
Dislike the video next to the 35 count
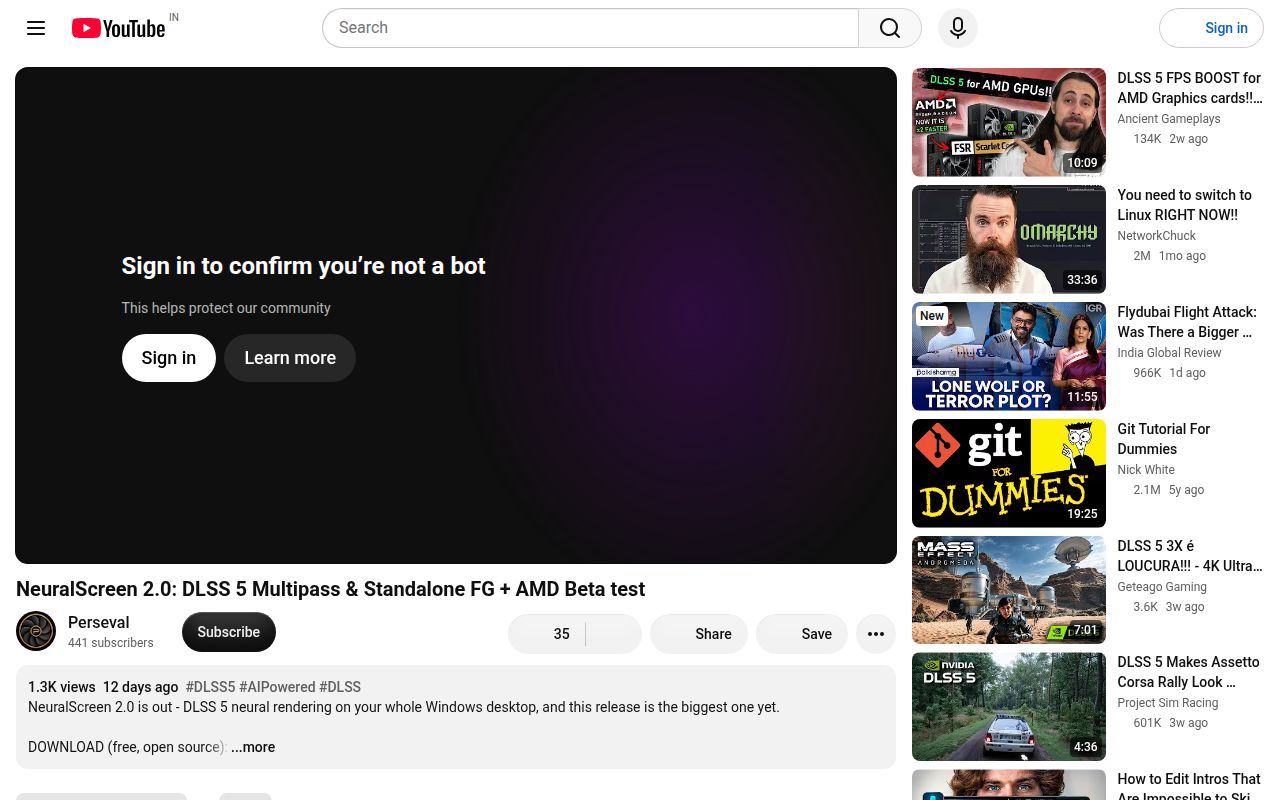pos(614,634)
